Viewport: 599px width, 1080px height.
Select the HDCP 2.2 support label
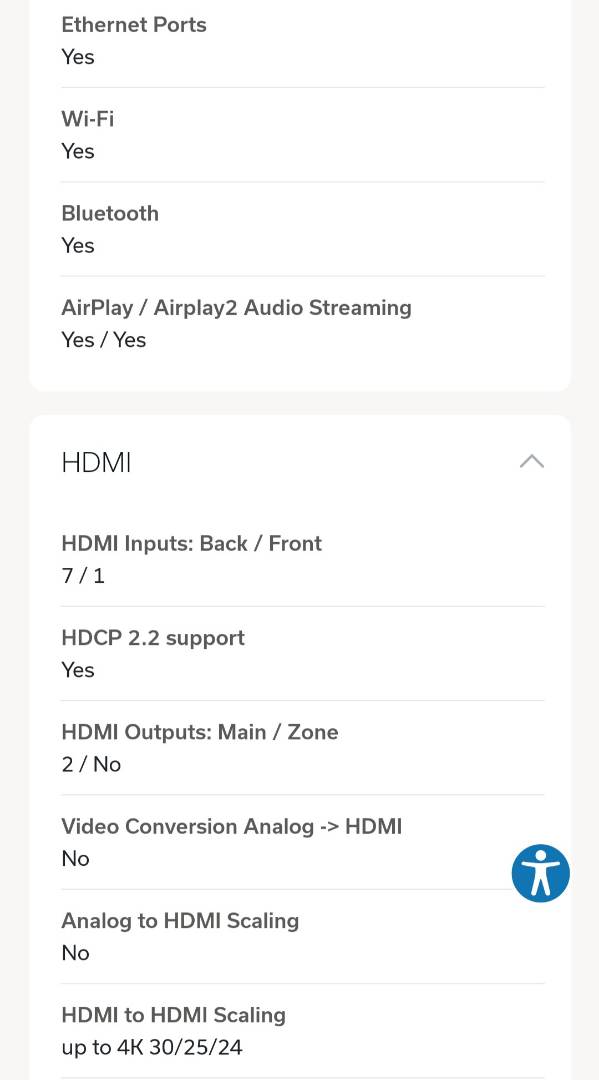click(x=153, y=638)
